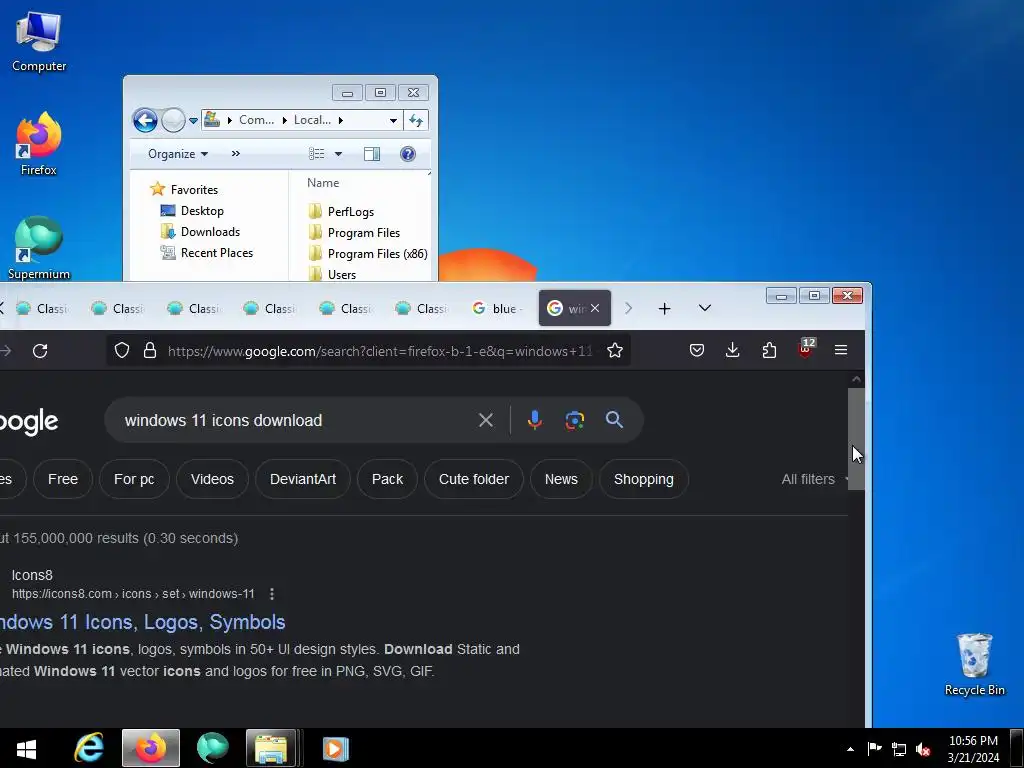Toggle the preview pane in Explorer

[372, 153]
